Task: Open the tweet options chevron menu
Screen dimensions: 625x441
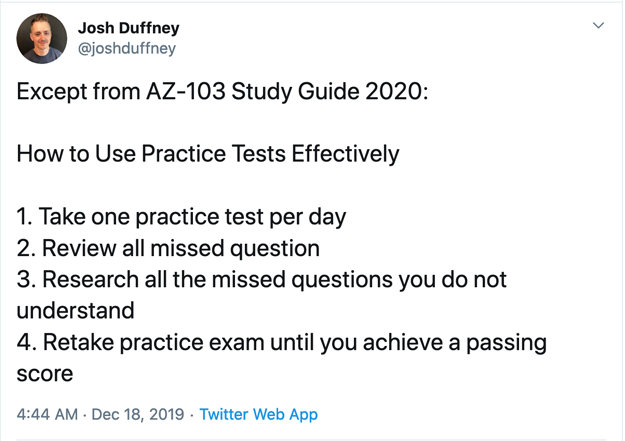Action: [x=598, y=26]
